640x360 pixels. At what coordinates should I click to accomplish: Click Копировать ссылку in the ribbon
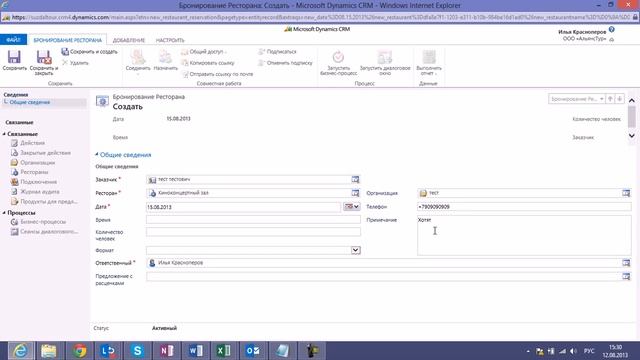click(208, 63)
